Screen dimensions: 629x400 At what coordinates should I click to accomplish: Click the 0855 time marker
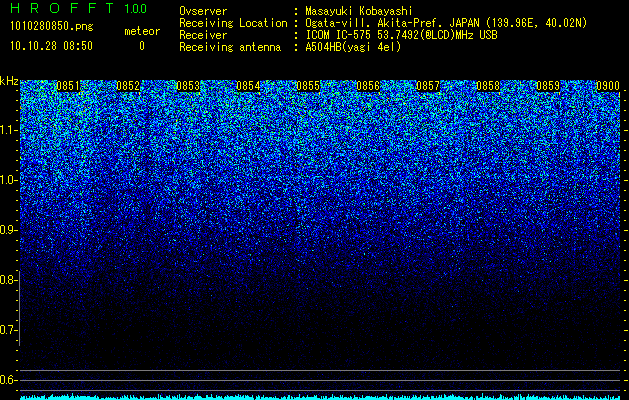pos(308,86)
